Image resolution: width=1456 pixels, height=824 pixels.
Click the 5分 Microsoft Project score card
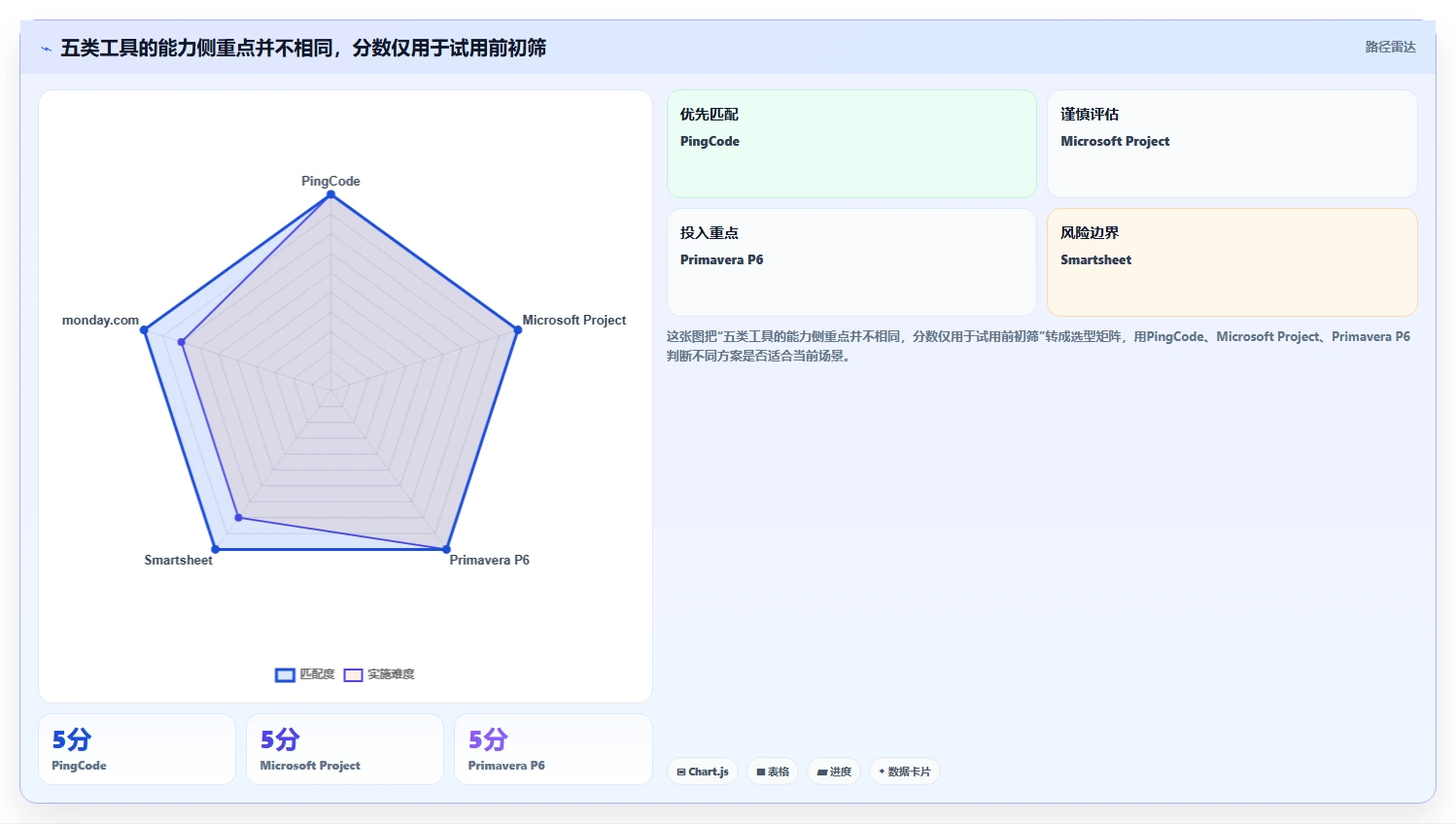(x=345, y=749)
